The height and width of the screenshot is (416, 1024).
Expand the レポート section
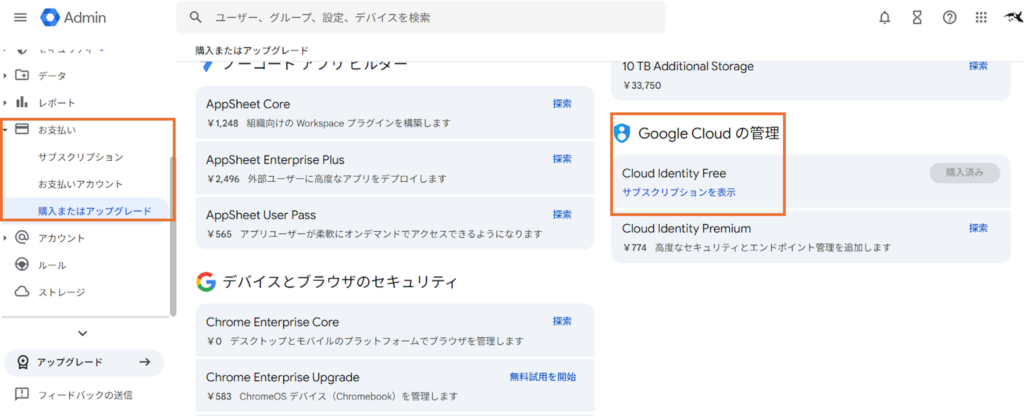6,103
